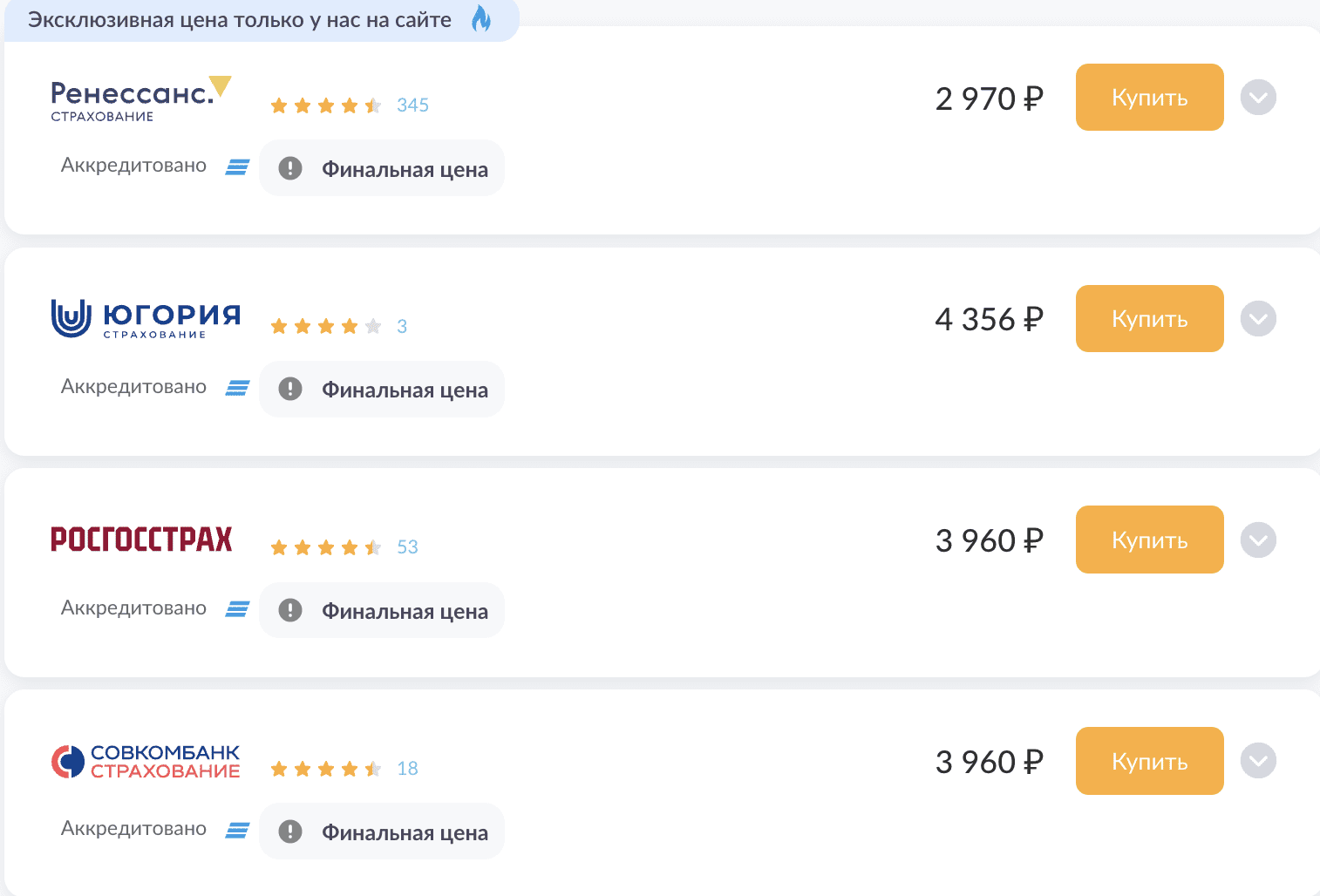Open the 345 reviews for Ренессанс

tap(412, 105)
